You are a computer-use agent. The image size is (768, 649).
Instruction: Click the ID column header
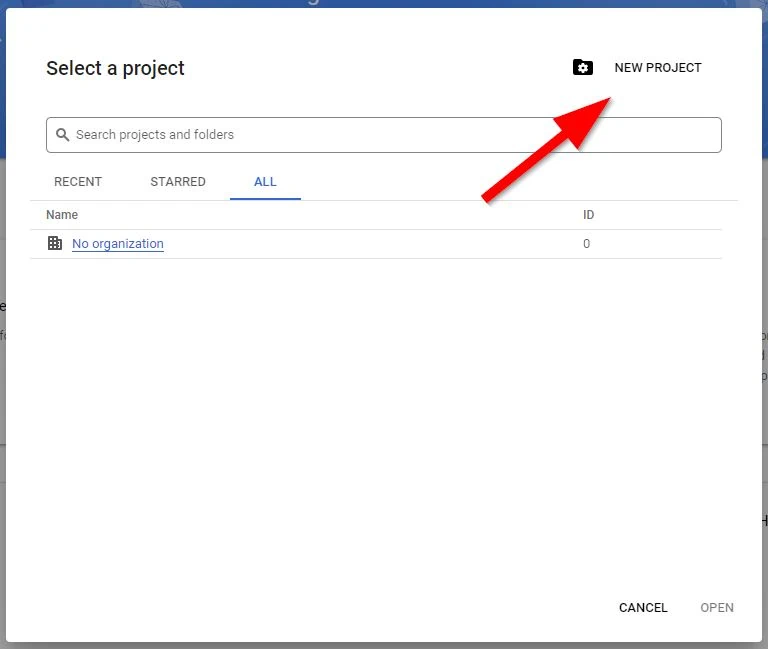pos(588,215)
